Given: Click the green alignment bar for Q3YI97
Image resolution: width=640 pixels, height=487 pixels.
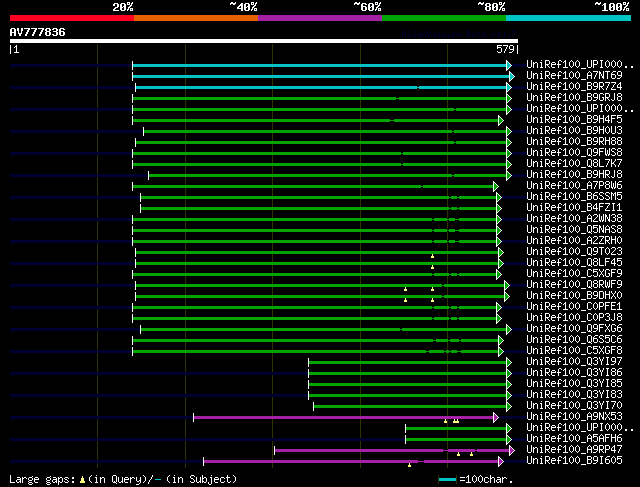Looking at the screenshot, I should [x=407, y=362].
